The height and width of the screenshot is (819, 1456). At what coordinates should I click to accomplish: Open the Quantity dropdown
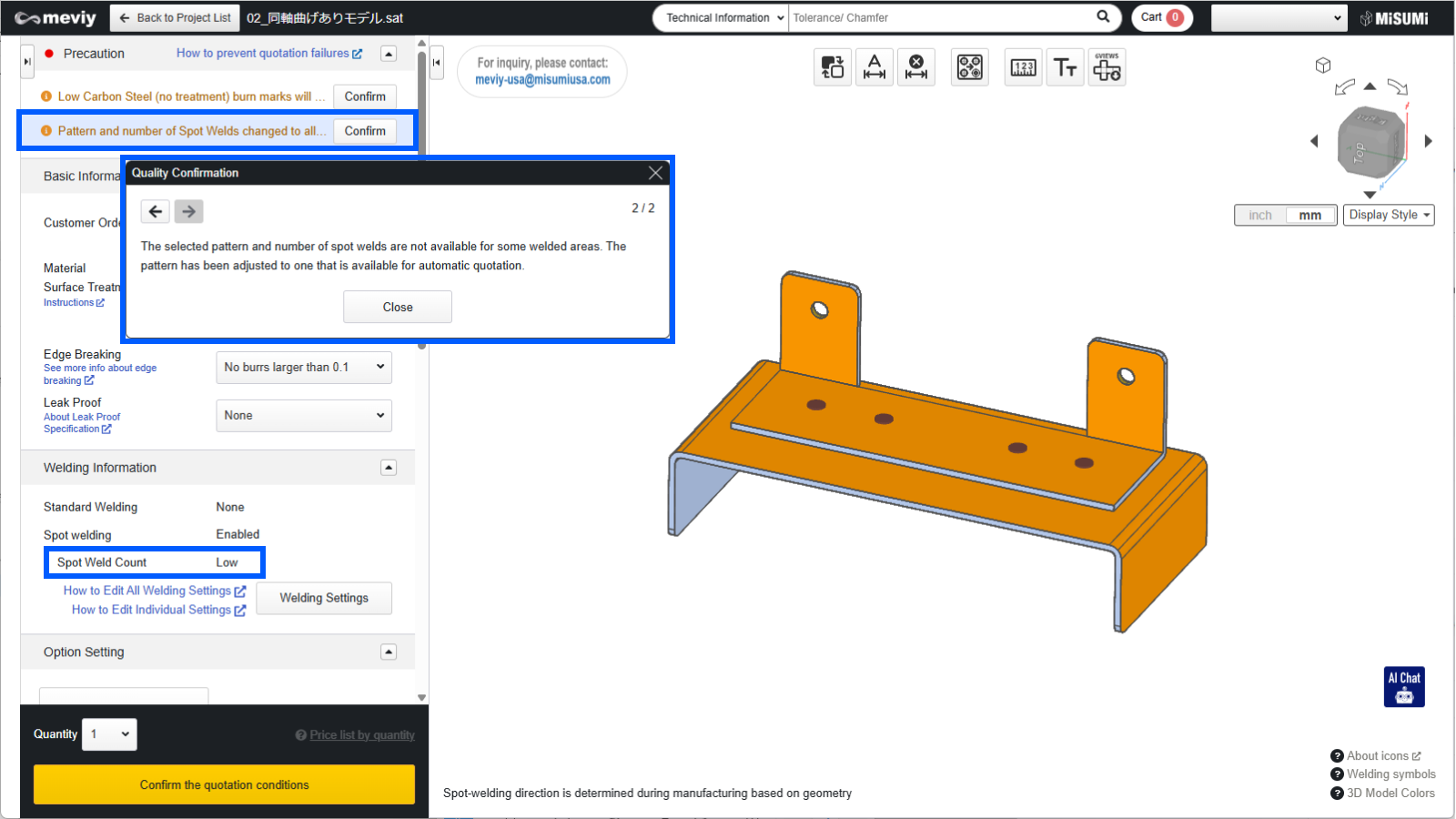(109, 734)
